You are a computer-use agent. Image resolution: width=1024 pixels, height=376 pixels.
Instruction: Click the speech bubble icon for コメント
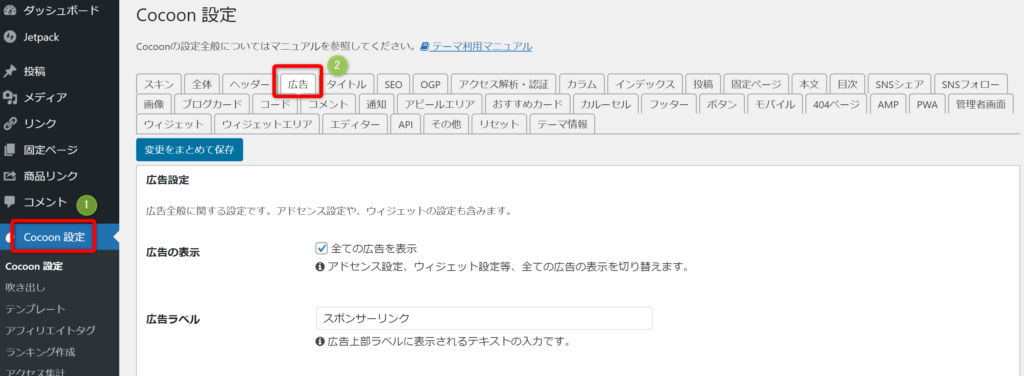(x=9, y=202)
